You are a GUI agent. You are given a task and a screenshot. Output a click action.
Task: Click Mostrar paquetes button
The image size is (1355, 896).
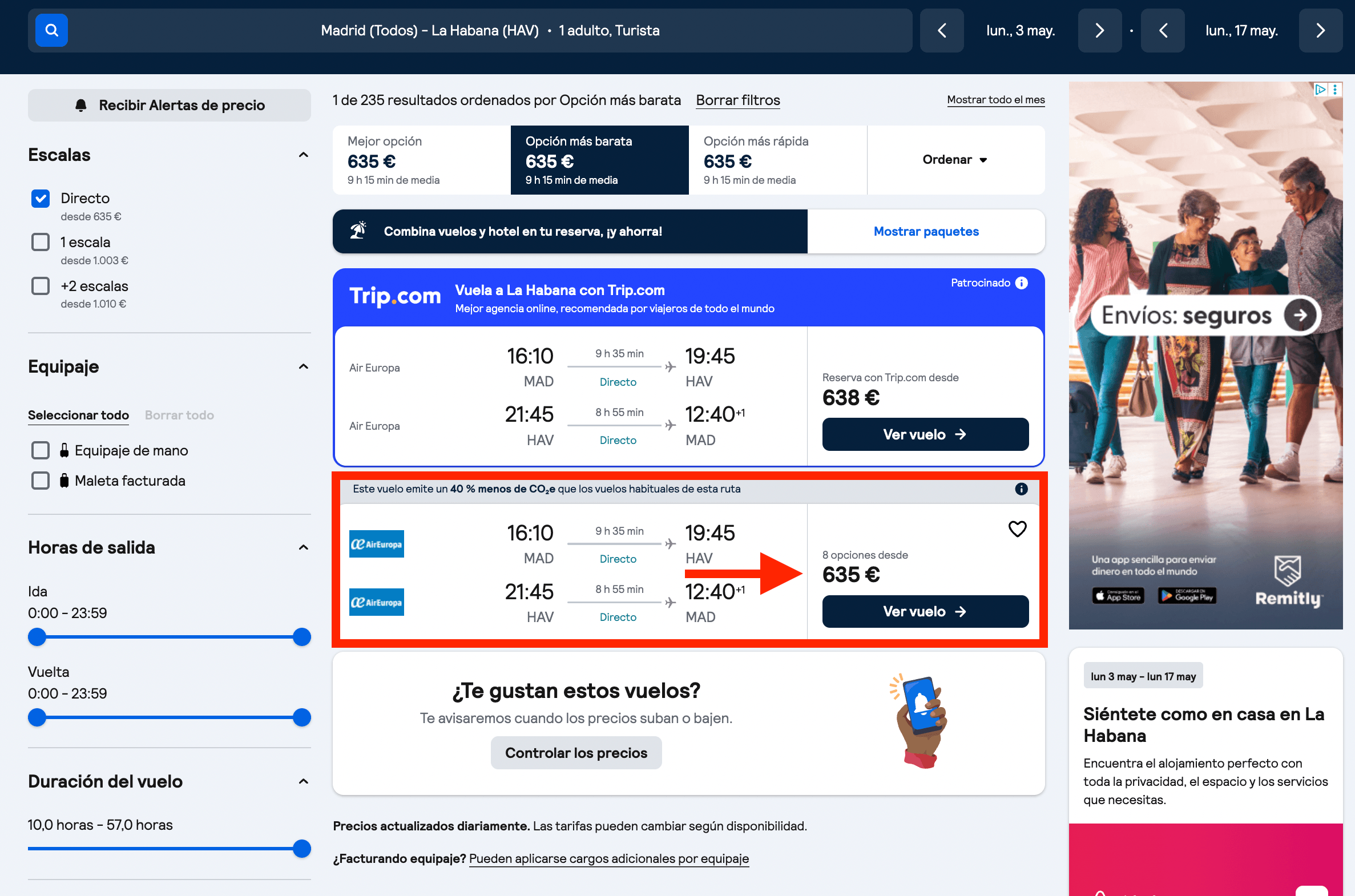click(x=926, y=232)
